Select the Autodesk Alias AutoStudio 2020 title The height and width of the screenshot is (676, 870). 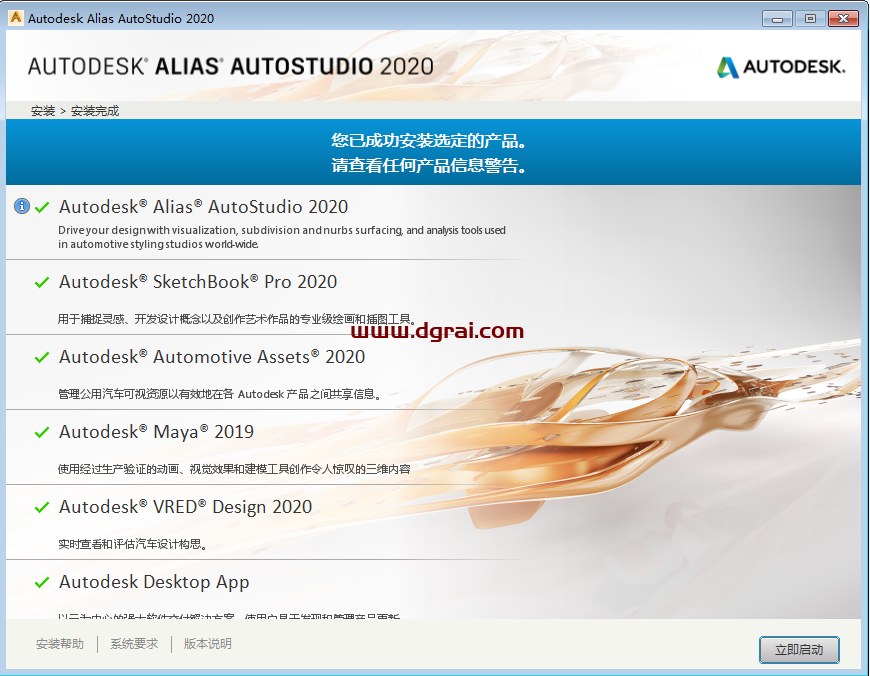(204, 207)
